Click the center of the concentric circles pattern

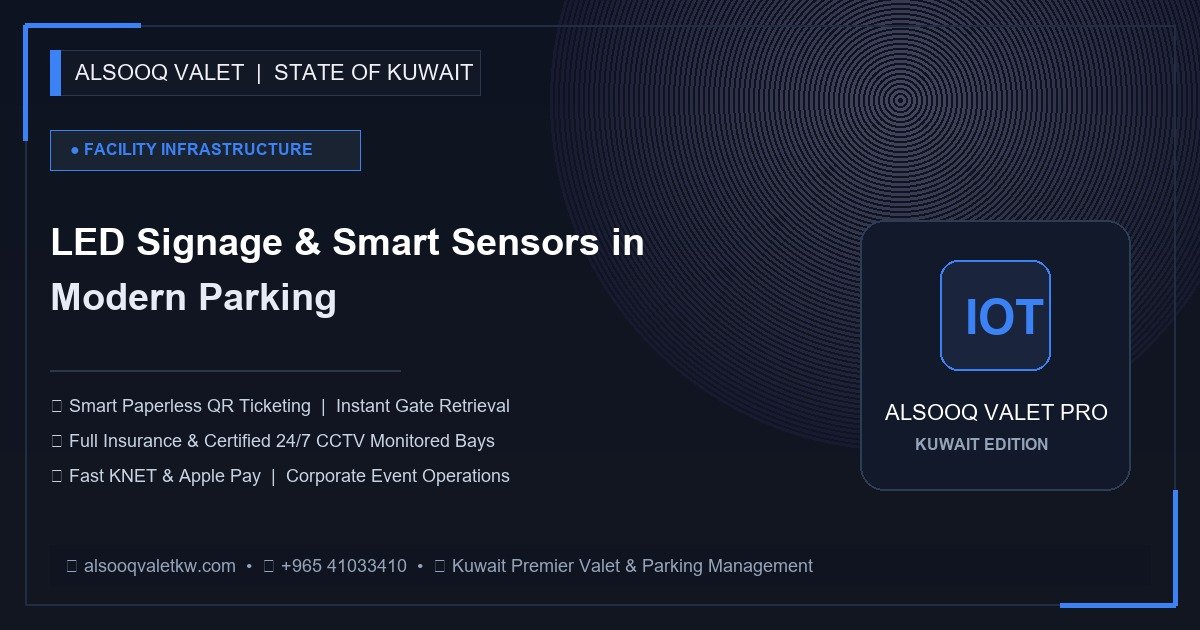900,99
